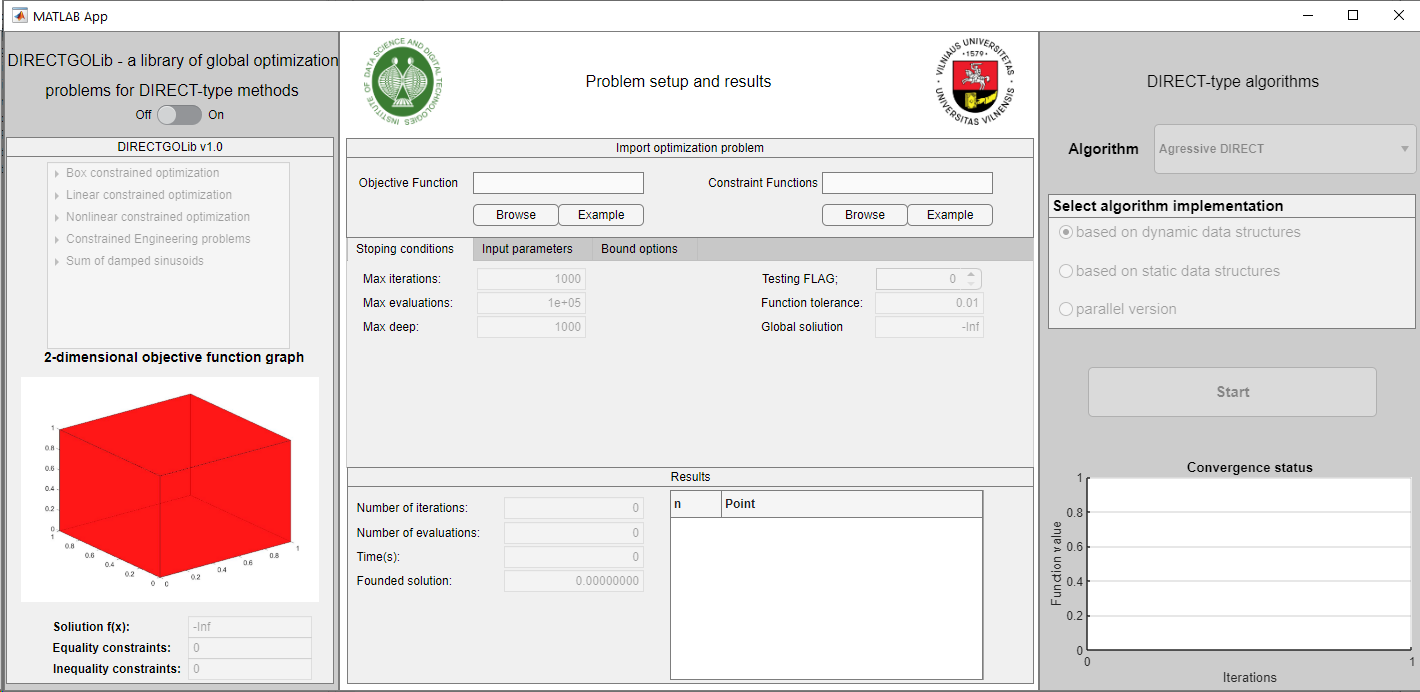Click the Time(s) result field

tap(574, 557)
